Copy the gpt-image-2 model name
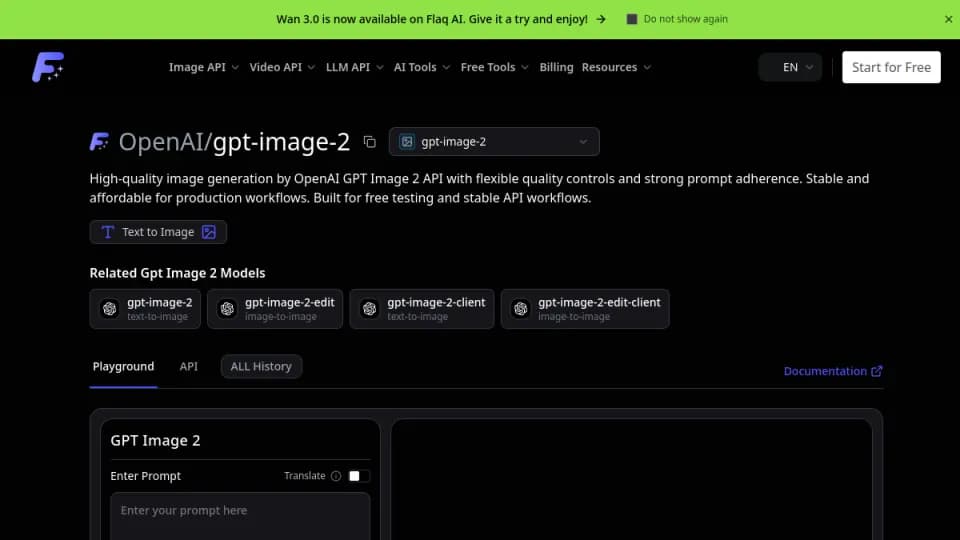This screenshot has height=540, width=960. pyautogui.click(x=369, y=142)
